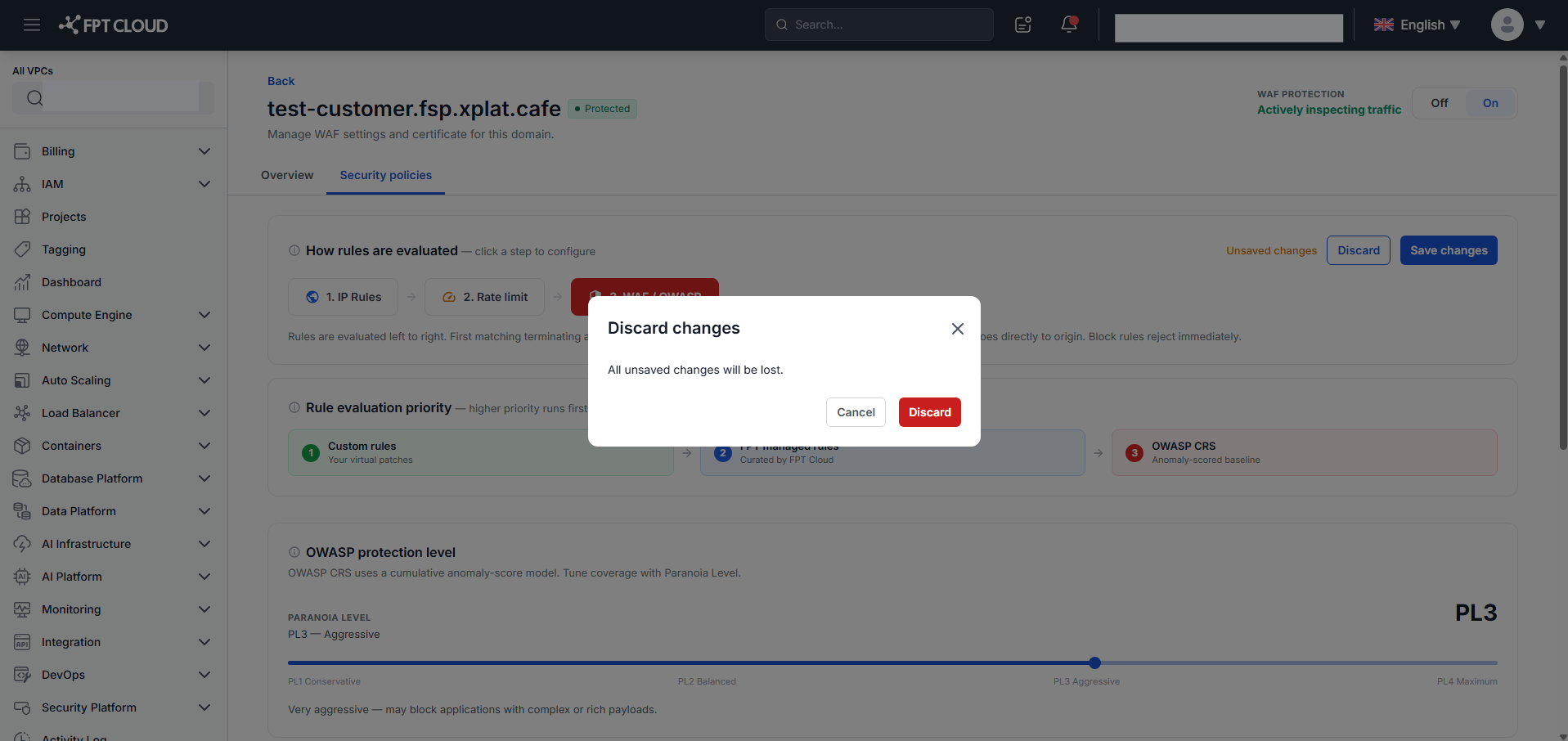Viewport: 1568px width, 741px height.
Task: Click the Compute Engine monitor icon
Action: tap(22, 315)
